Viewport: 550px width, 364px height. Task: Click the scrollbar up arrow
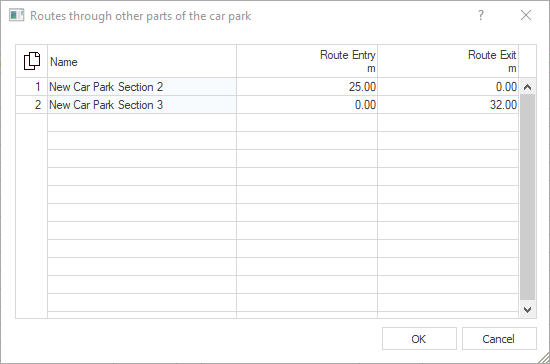tap(527, 87)
